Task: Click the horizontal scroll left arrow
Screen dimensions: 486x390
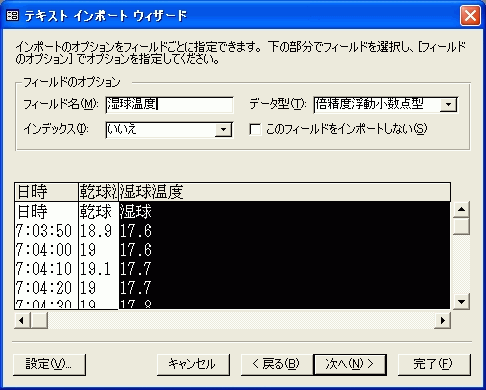Action: [22, 321]
